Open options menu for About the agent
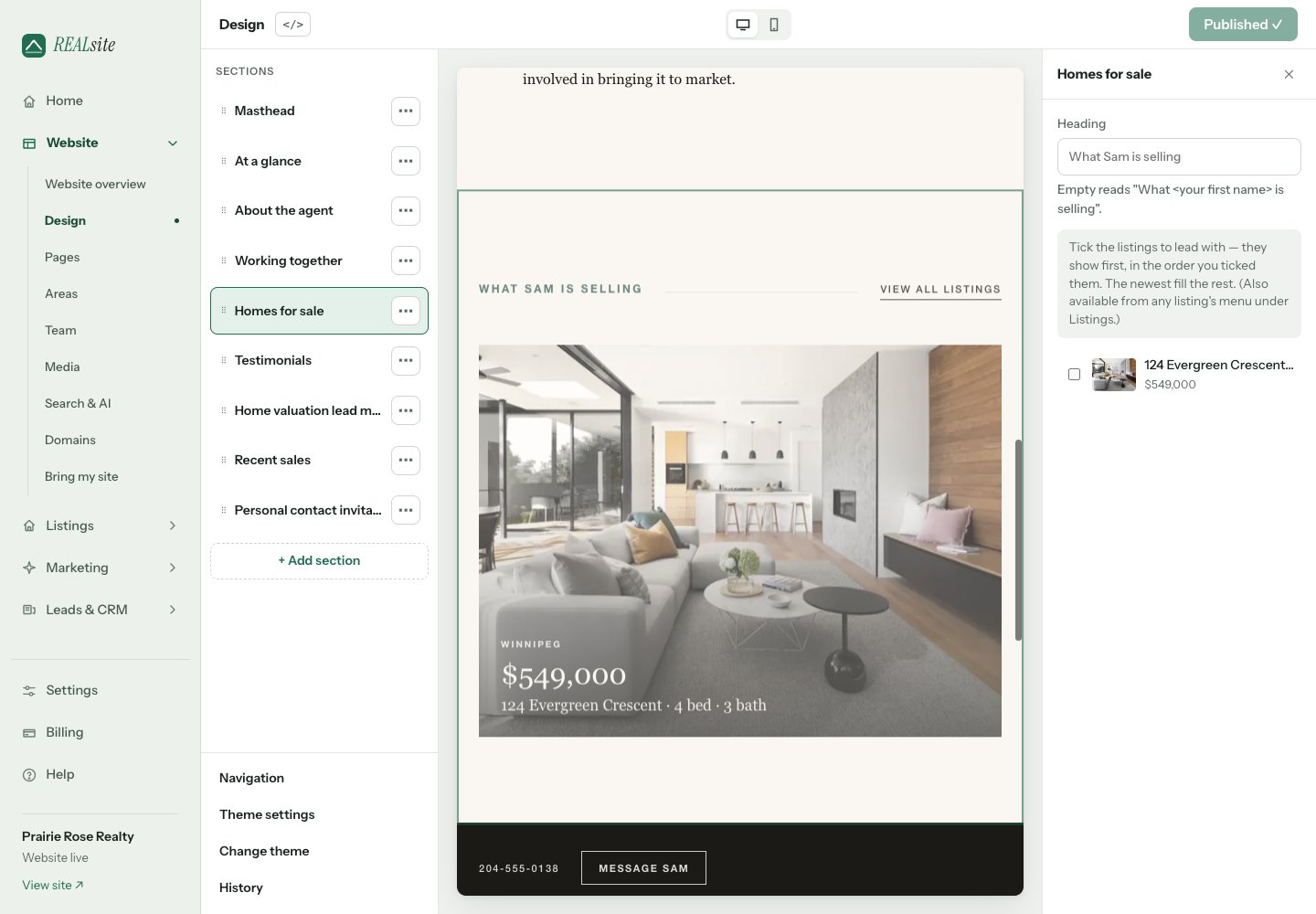Viewport: 1316px width, 914px height. click(406, 211)
